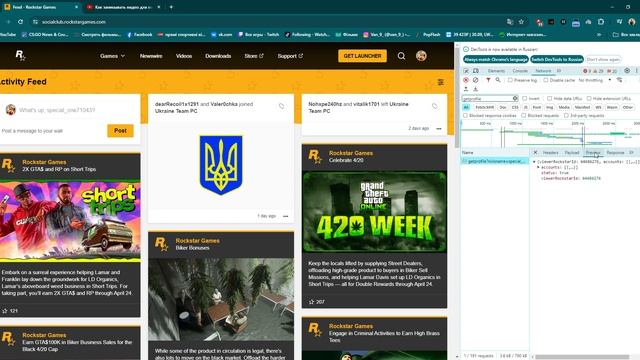Switch to the Elements tab
This screenshot has width=640, height=360.
pos(496,71)
